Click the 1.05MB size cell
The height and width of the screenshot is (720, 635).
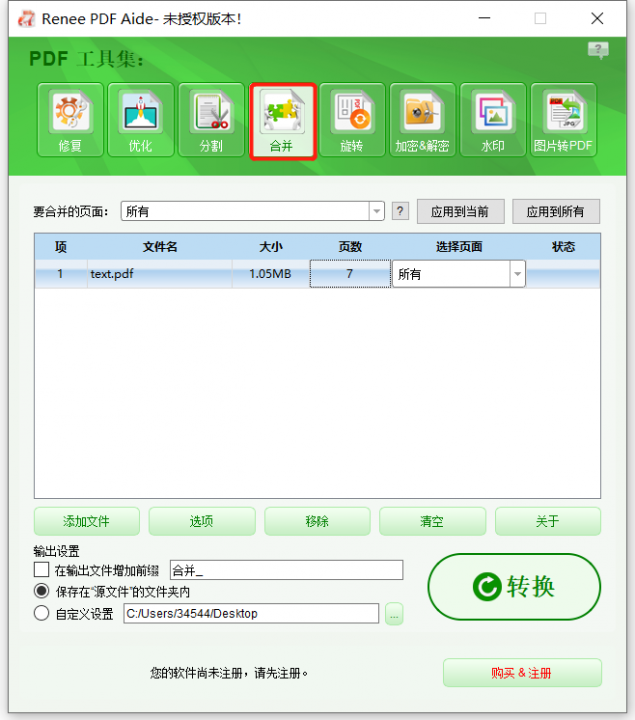(x=271, y=274)
